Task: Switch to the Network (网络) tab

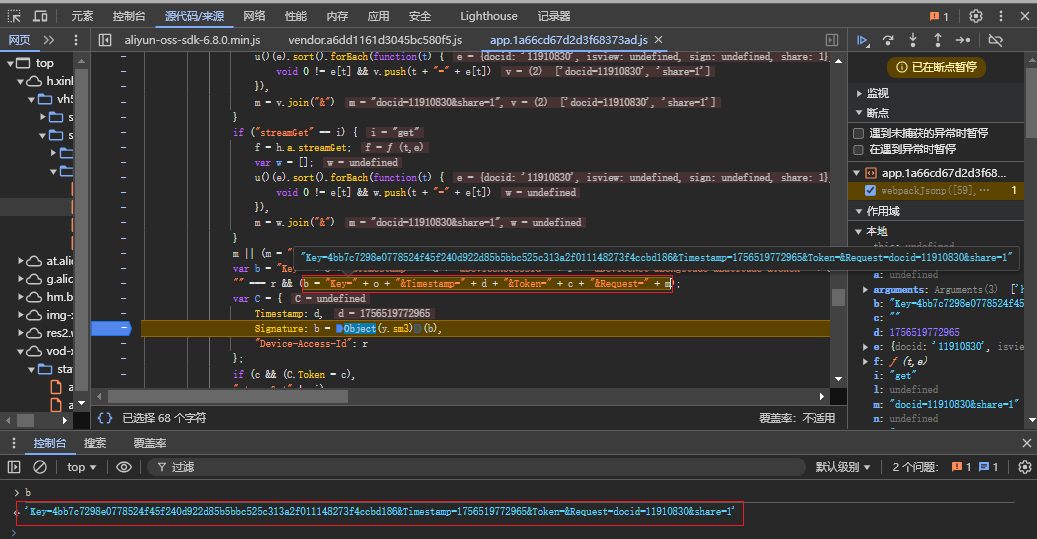Action: (x=254, y=16)
